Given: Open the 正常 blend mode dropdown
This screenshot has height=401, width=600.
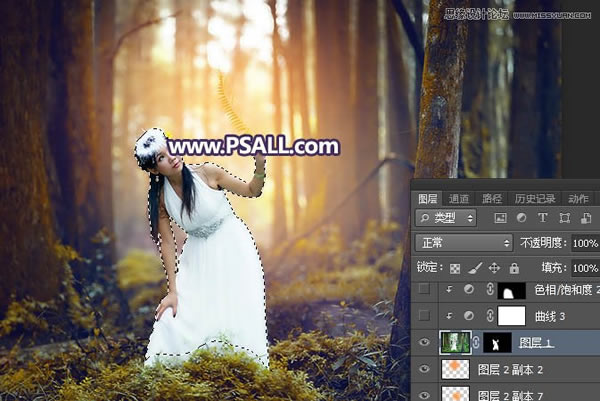Looking at the screenshot, I should click(x=464, y=243).
